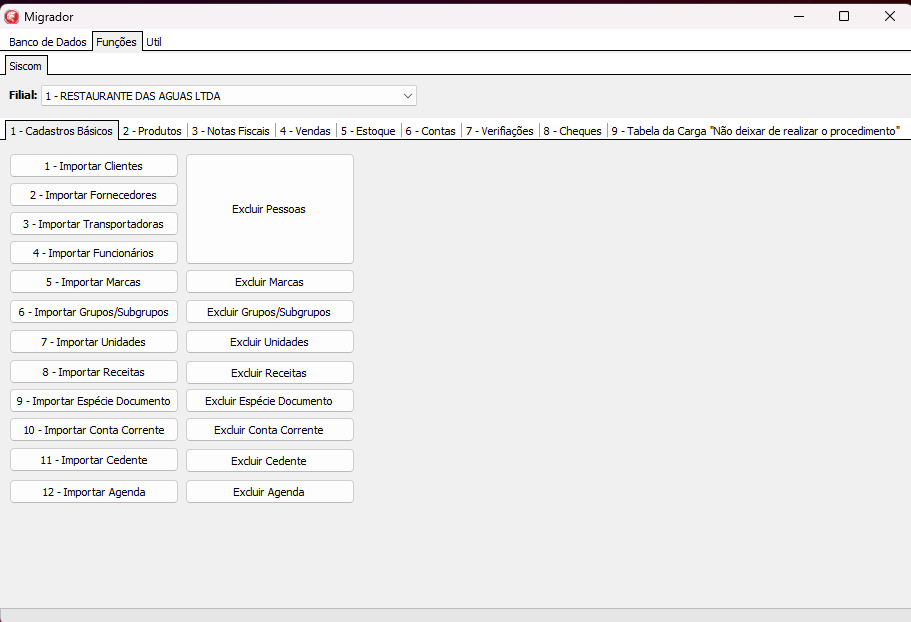The image size is (911, 622).
Task: Go to the 5 - Estoque tab
Action: [x=368, y=131]
